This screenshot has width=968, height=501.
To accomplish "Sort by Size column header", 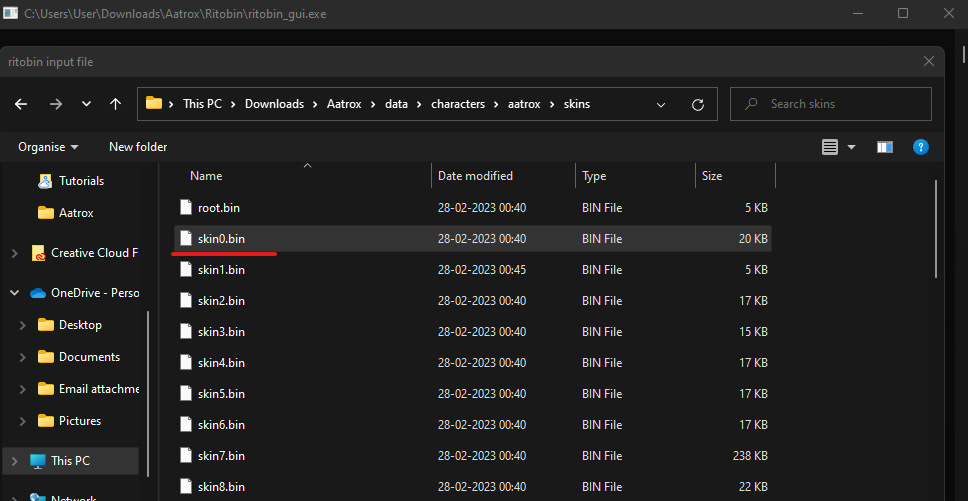I will click(x=712, y=176).
